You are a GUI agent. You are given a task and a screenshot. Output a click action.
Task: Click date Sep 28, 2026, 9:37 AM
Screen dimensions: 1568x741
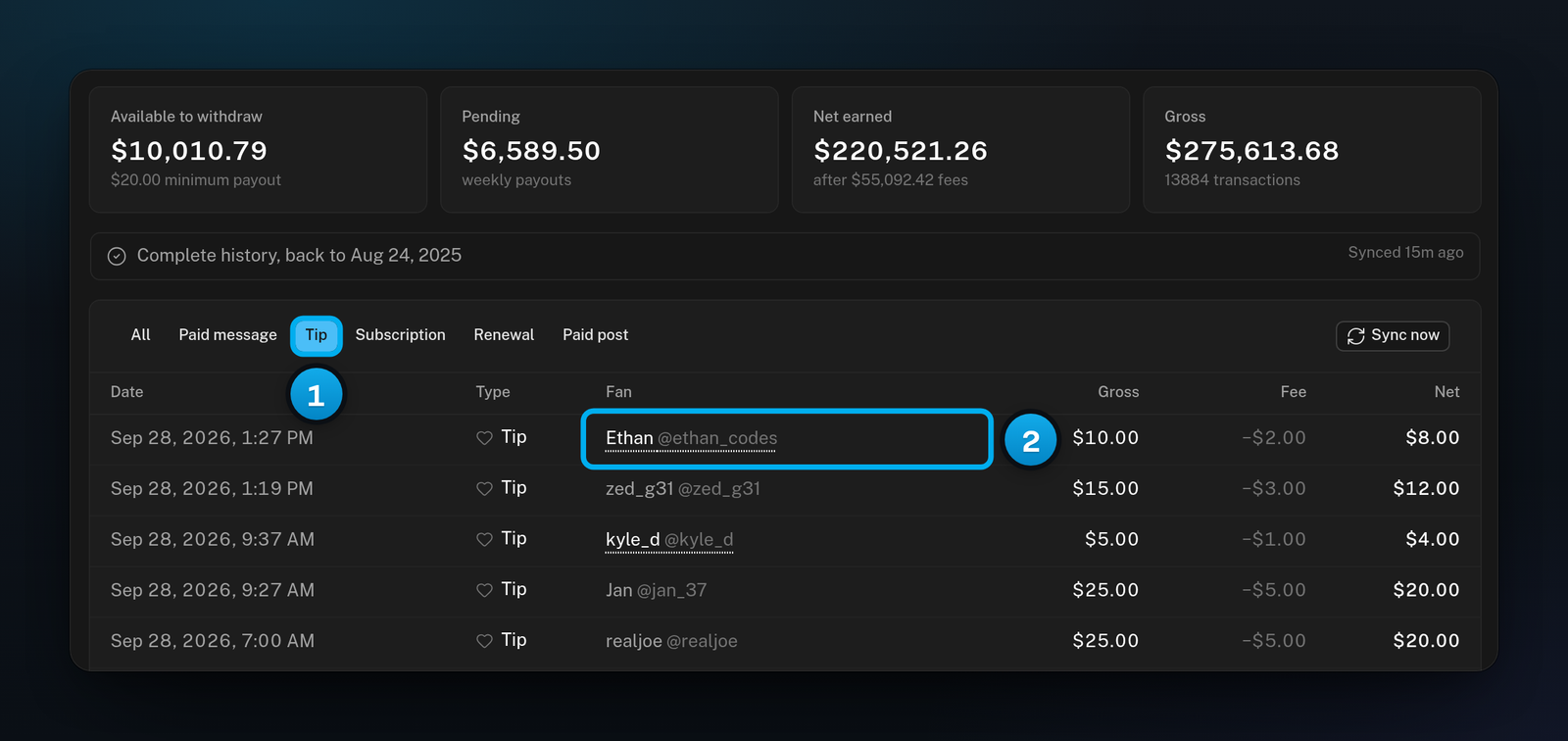(213, 540)
